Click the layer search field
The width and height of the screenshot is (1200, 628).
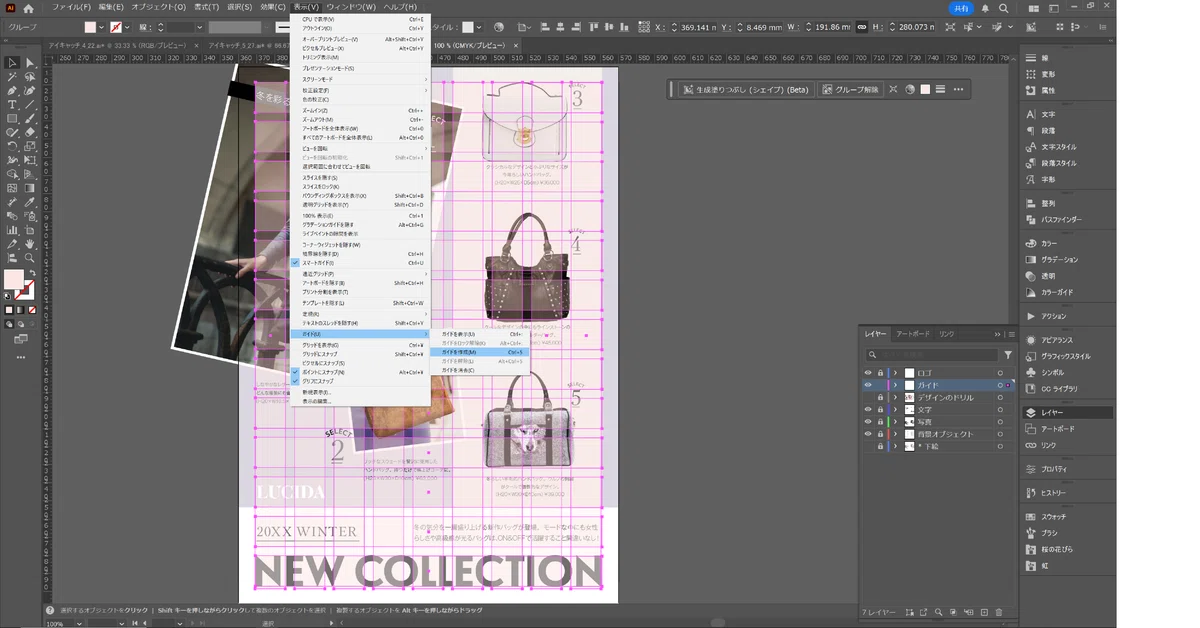tap(932, 355)
